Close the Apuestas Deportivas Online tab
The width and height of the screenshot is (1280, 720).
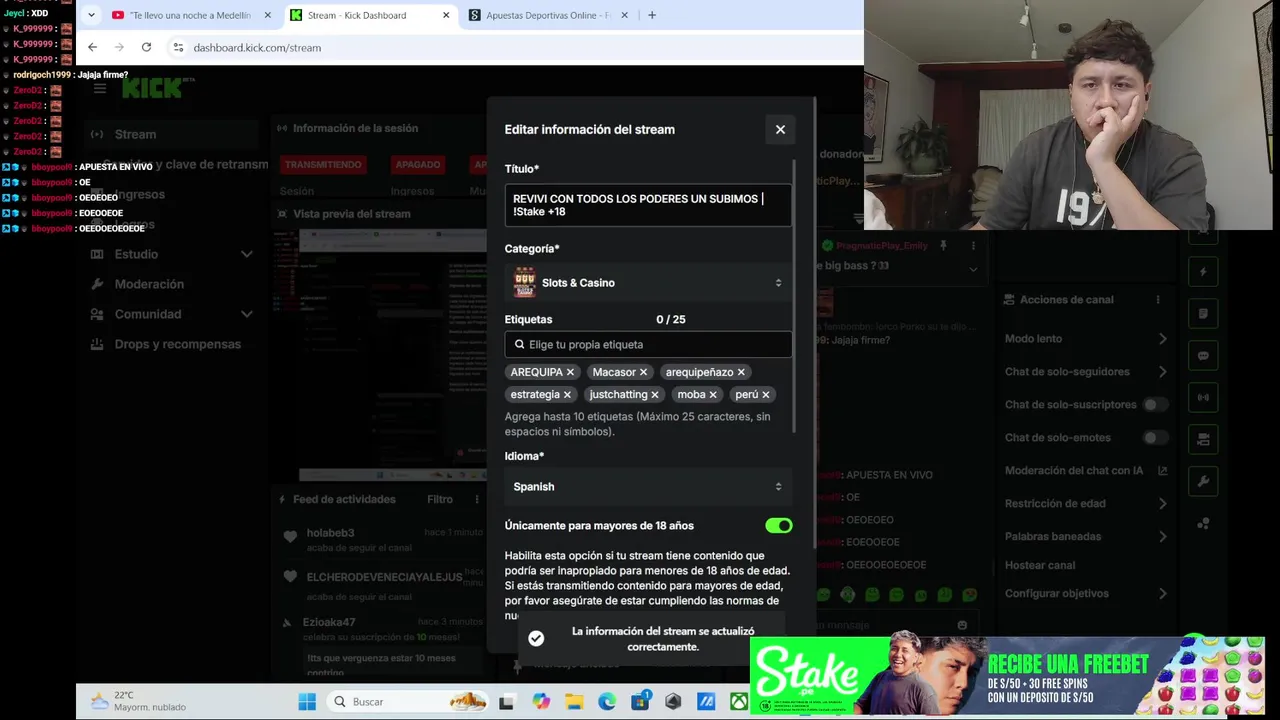point(625,15)
